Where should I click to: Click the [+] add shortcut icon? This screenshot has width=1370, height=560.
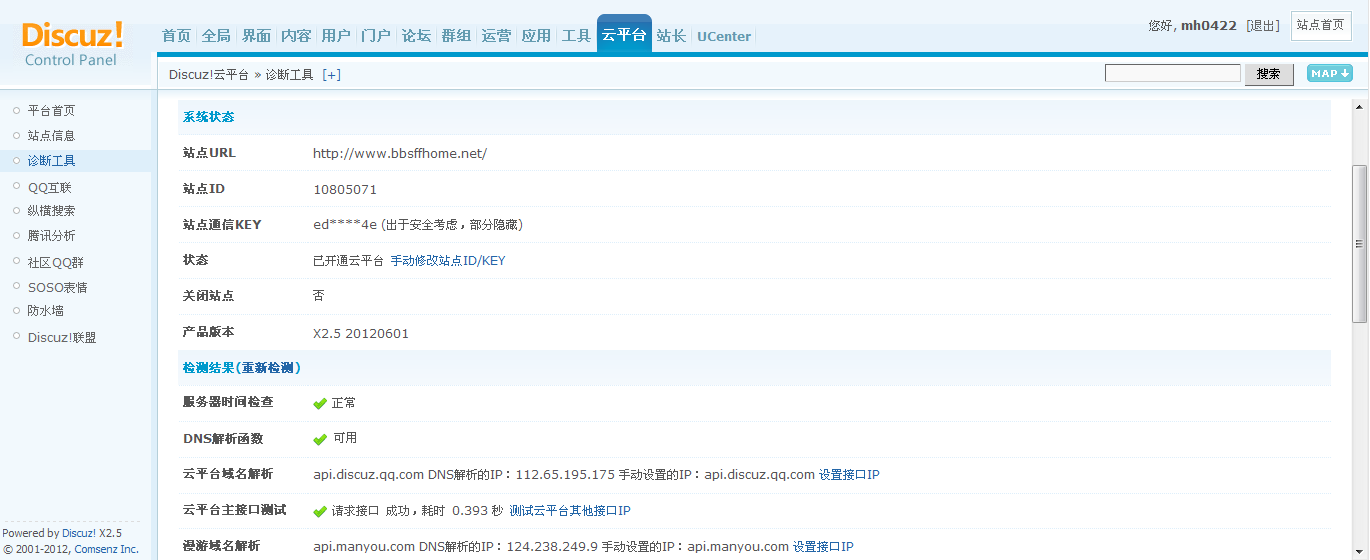(x=331, y=75)
